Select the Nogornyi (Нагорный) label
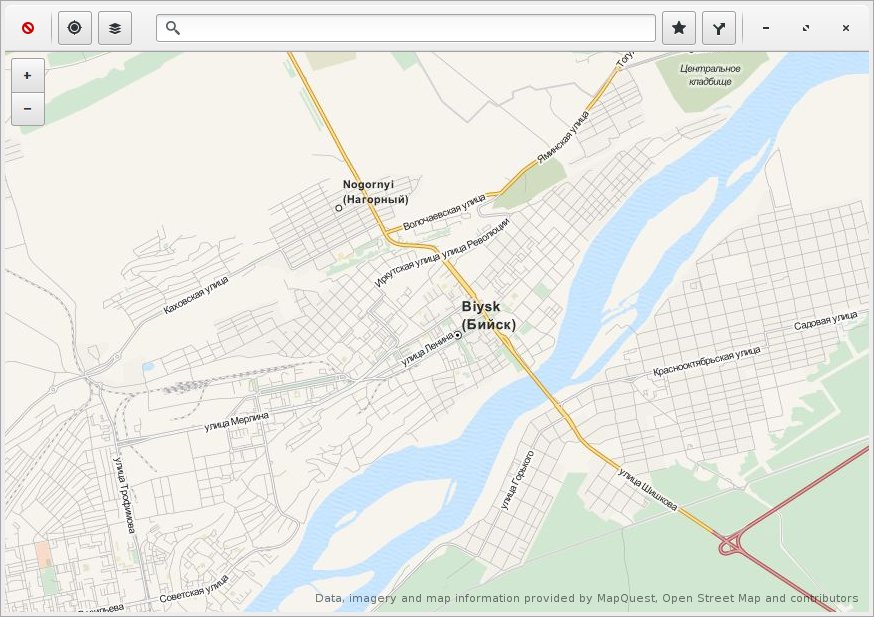Viewport: 874px width, 617px height. click(x=375, y=192)
